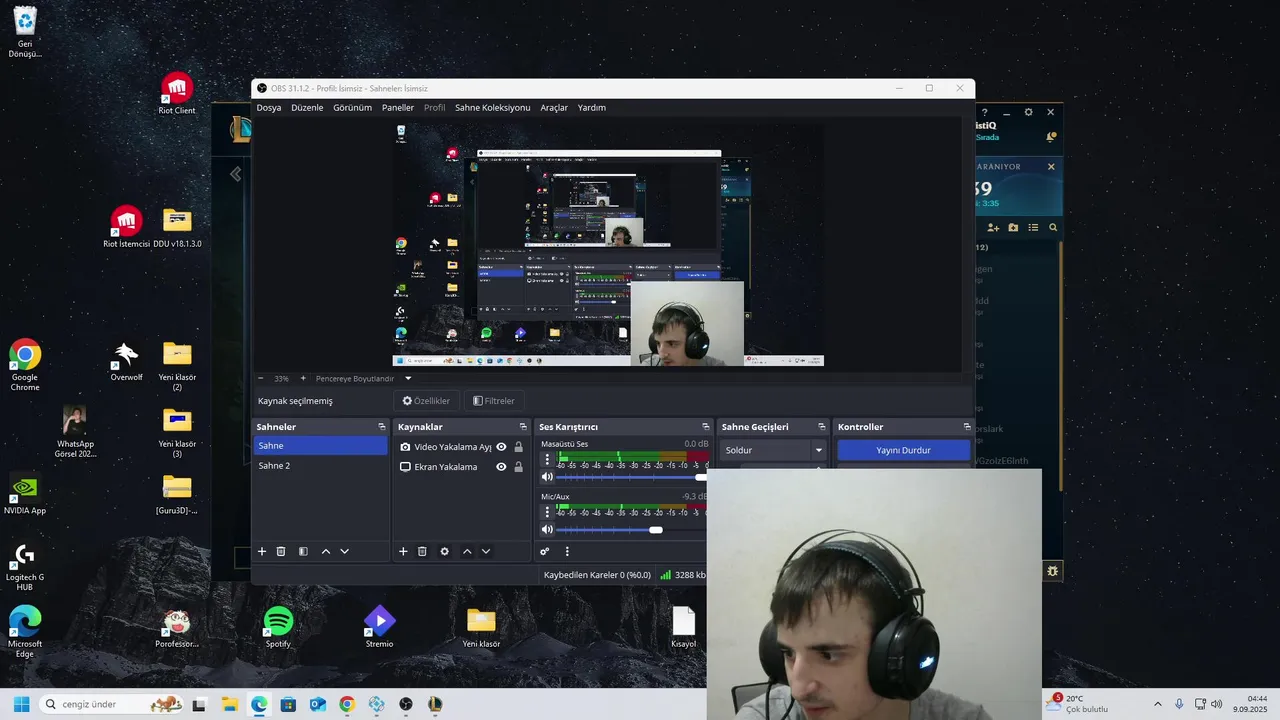Image resolution: width=1280 pixels, height=720 pixels.
Task: Click the Windows taskbar search box
Action: (111, 704)
